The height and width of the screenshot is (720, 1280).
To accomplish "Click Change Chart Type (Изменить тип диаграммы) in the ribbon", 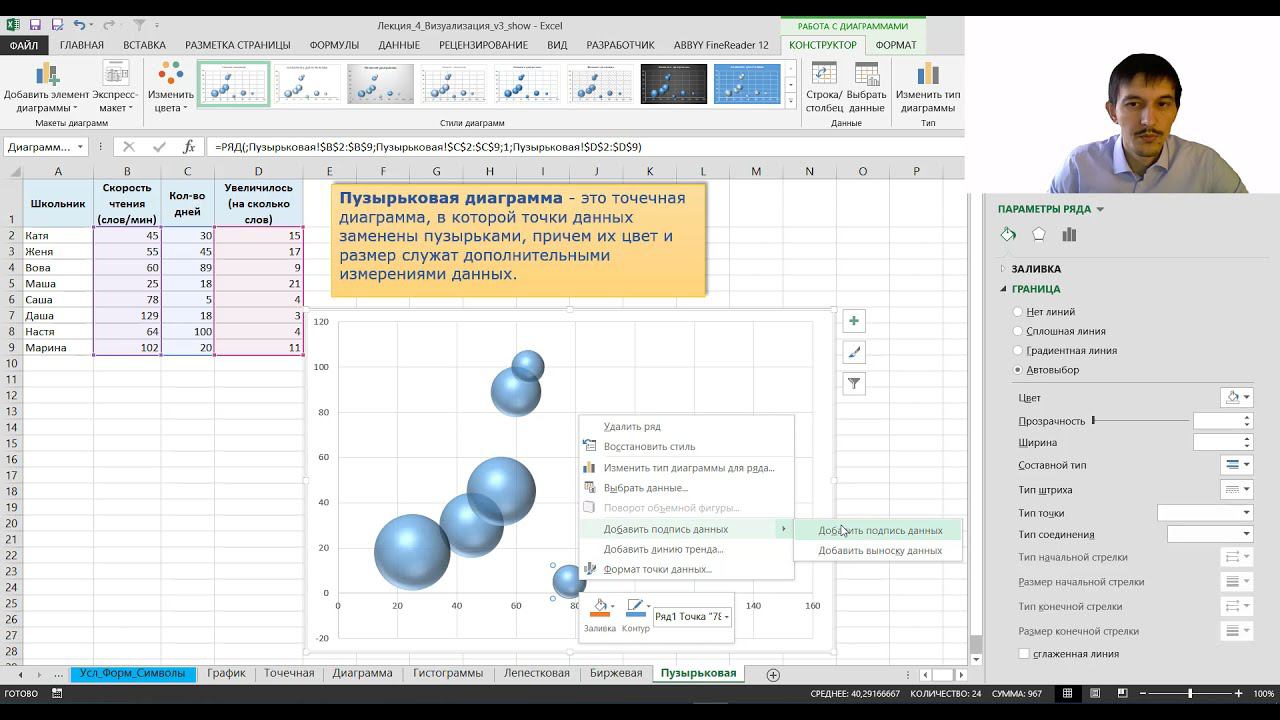I will click(927, 88).
